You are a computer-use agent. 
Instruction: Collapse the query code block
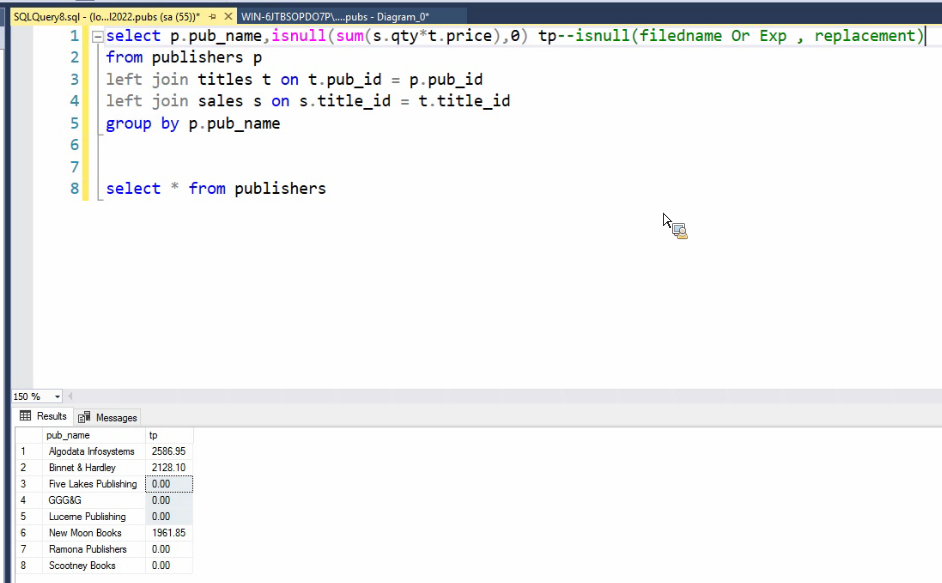[97, 37]
